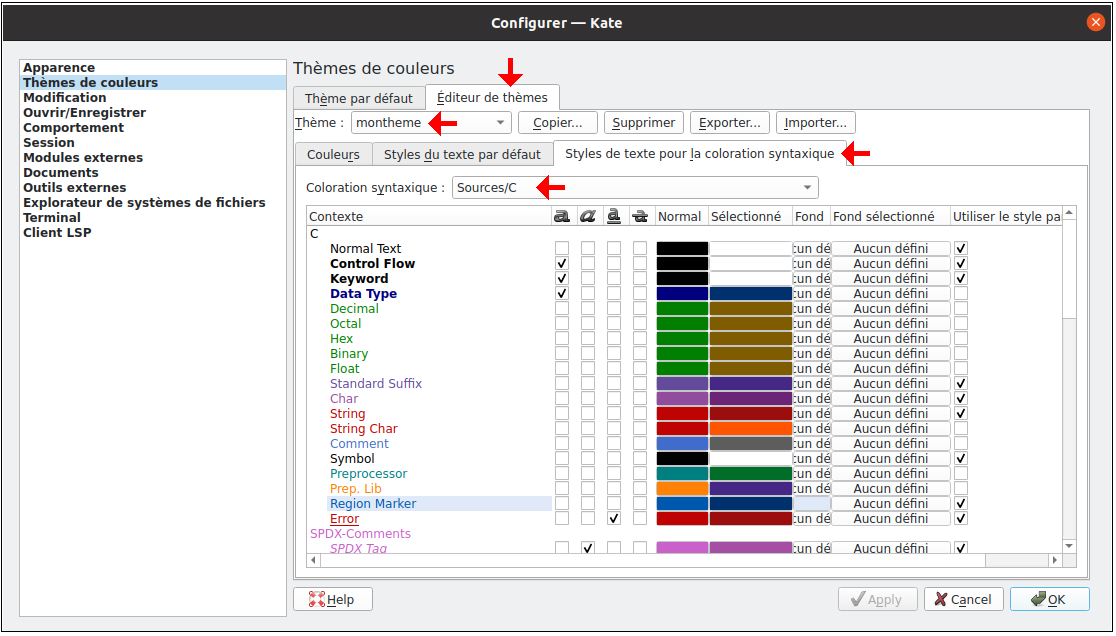Enable bold for Normal Text
This screenshot has height=636, width=1116.
[562, 248]
